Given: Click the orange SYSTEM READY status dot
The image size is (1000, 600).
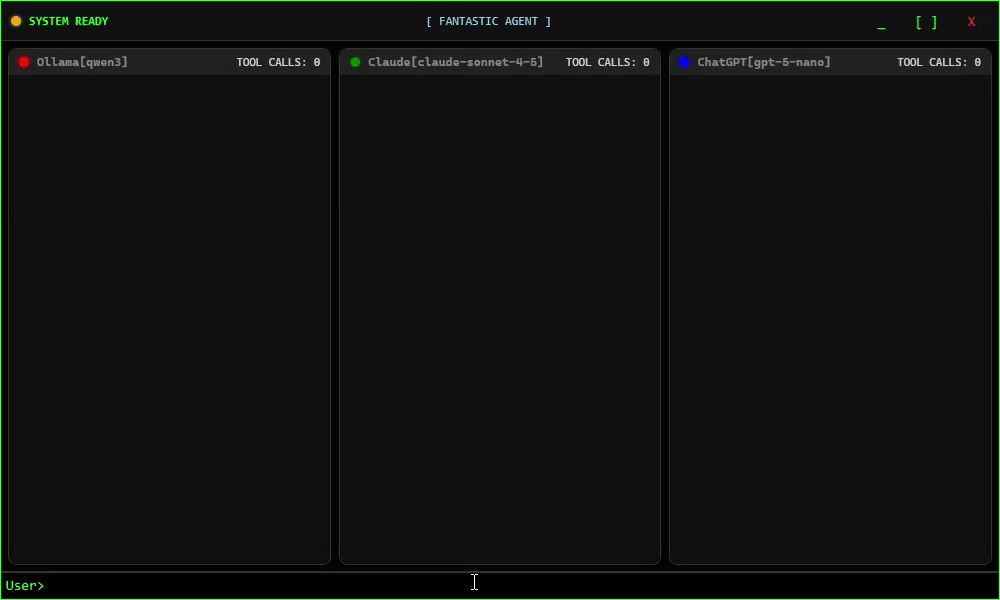Looking at the screenshot, I should click(x=16, y=21).
